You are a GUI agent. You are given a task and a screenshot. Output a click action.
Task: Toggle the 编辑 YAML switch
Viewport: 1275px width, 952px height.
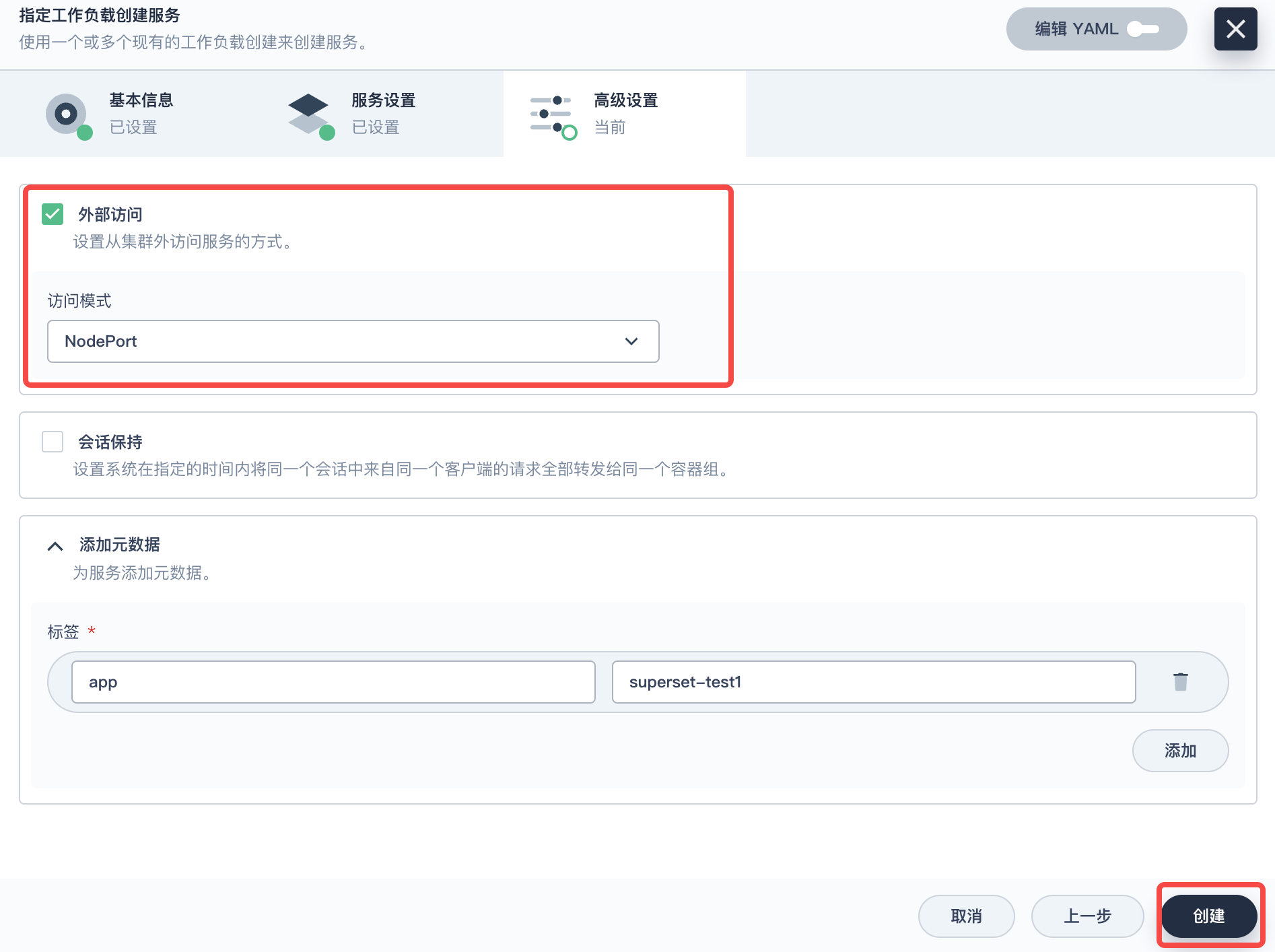[1143, 29]
